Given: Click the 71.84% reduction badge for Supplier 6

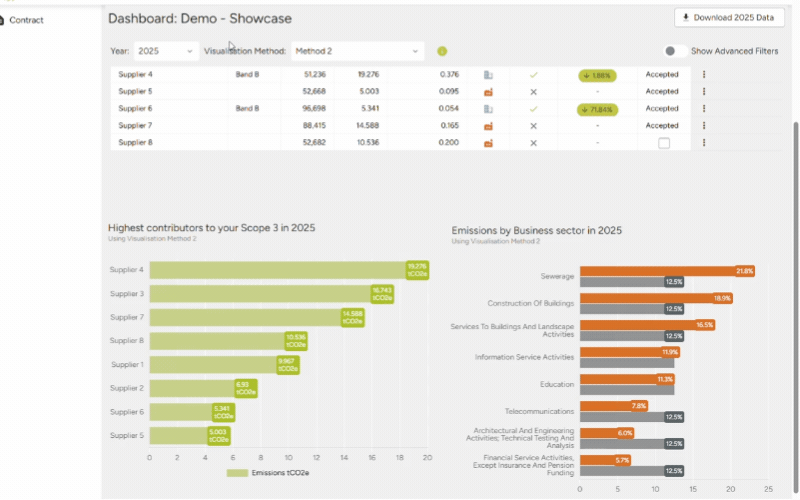Looking at the screenshot, I should click(x=597, y=110).
